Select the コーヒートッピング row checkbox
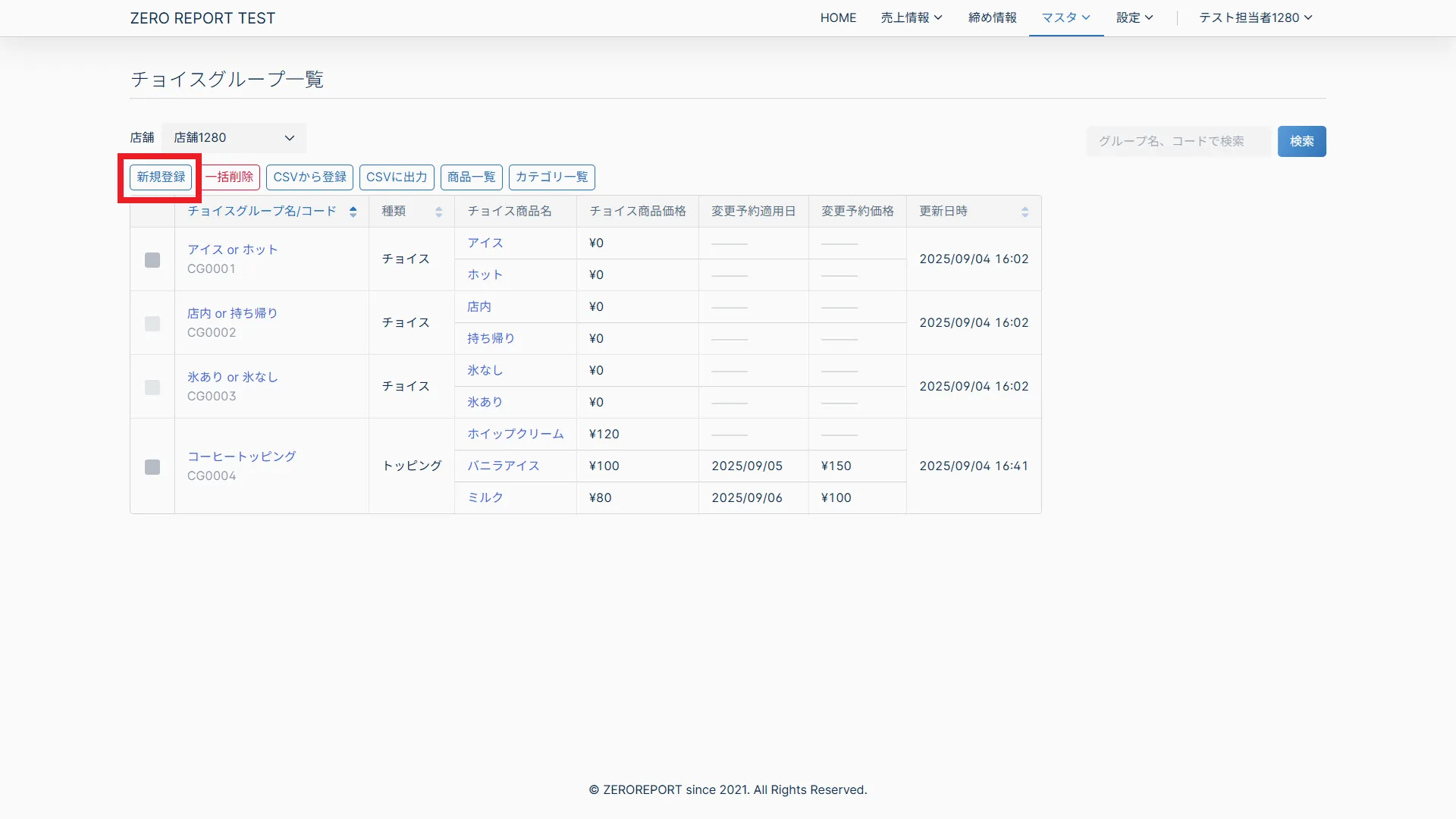 (x=152, y=467)
